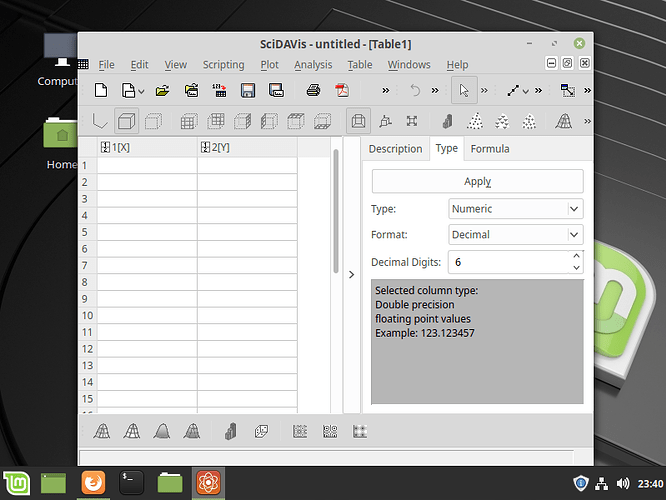Launch the terminal from the taskbar
This screenshot has height=500, width=666.
[131, 483]
